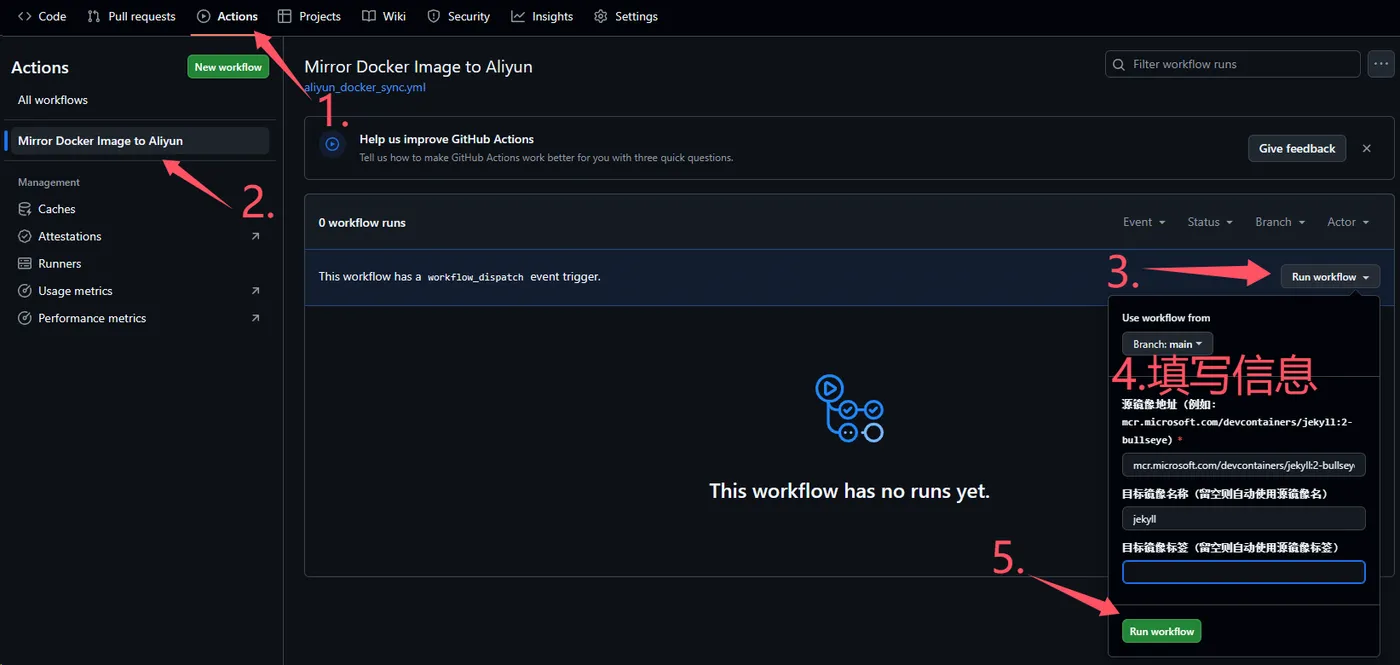Screen dimensions: 1400x665
Task: Click the 'This workflow has no runs yet.' text
Action: (849, 491)
